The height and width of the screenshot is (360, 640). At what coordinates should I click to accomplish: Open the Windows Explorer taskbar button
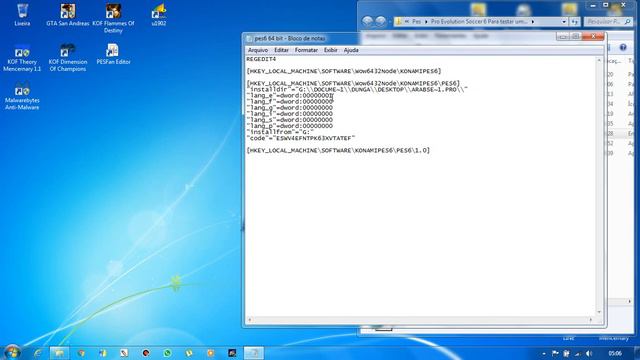pos(59,353)
